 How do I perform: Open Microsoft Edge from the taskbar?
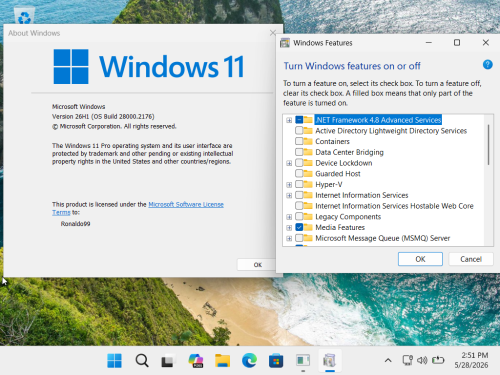(249, 361)
